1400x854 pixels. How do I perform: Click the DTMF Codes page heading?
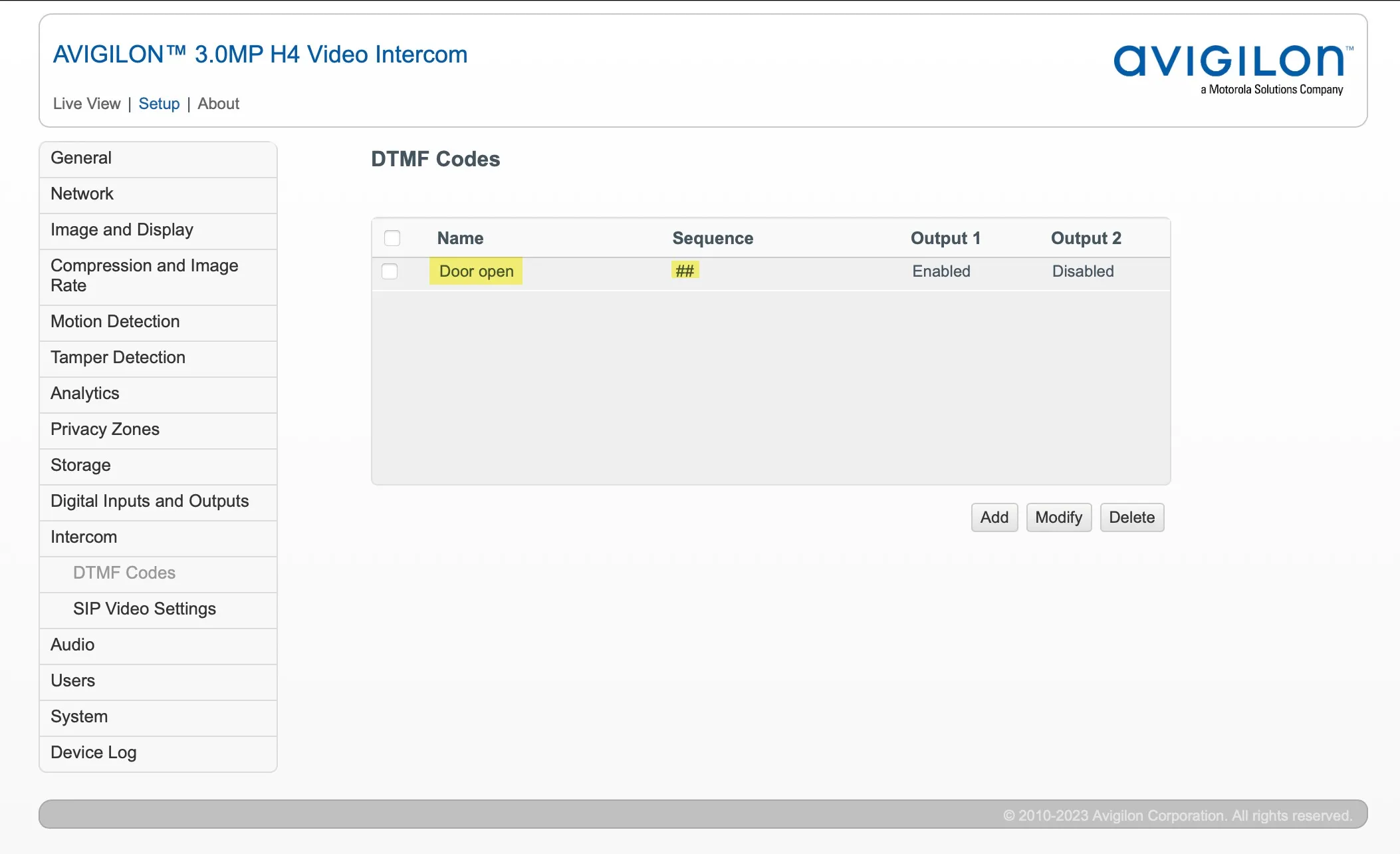[x=435, y=159]
